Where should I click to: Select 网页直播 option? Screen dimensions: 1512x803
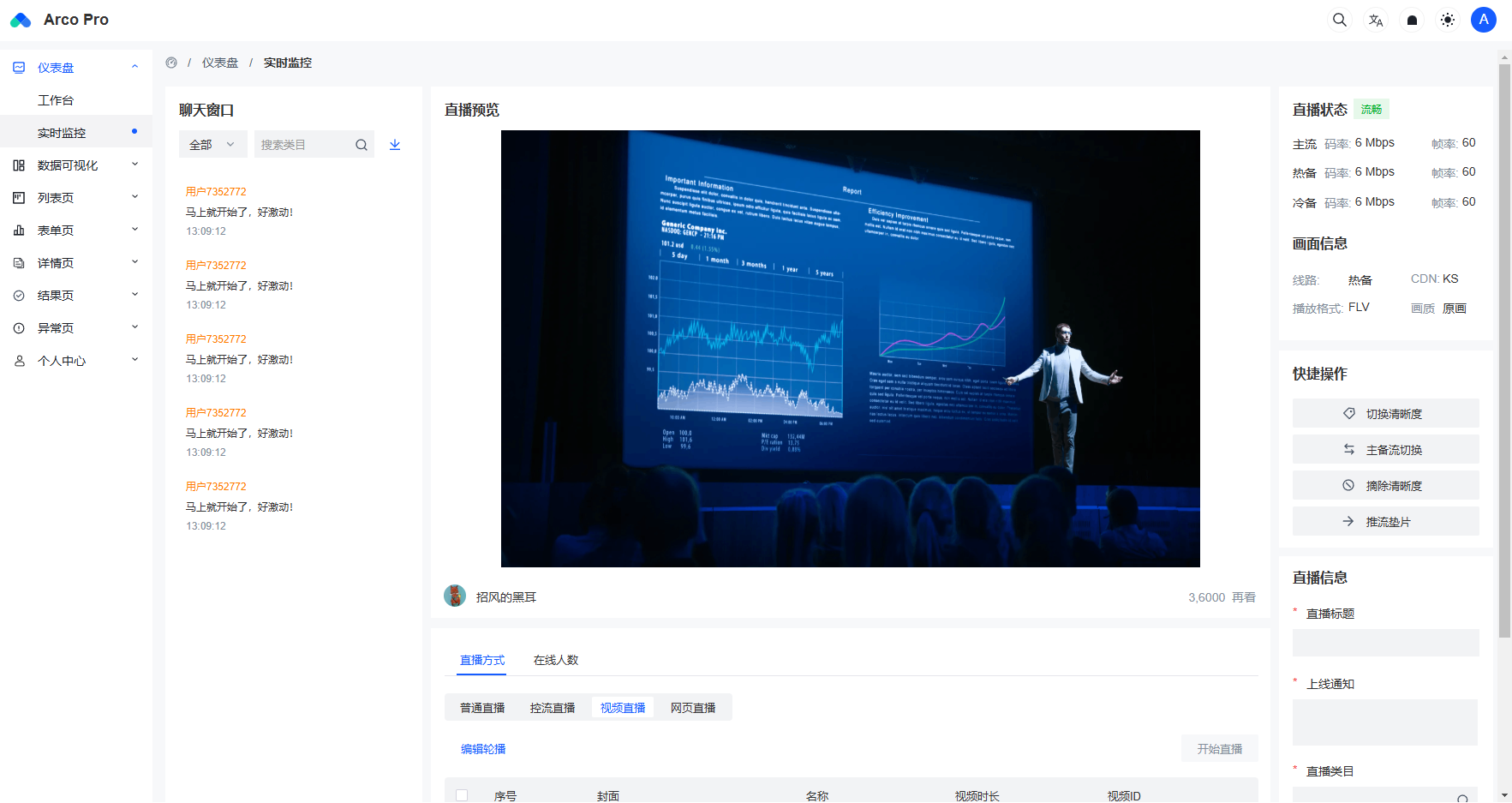click(x=693, y=707)
